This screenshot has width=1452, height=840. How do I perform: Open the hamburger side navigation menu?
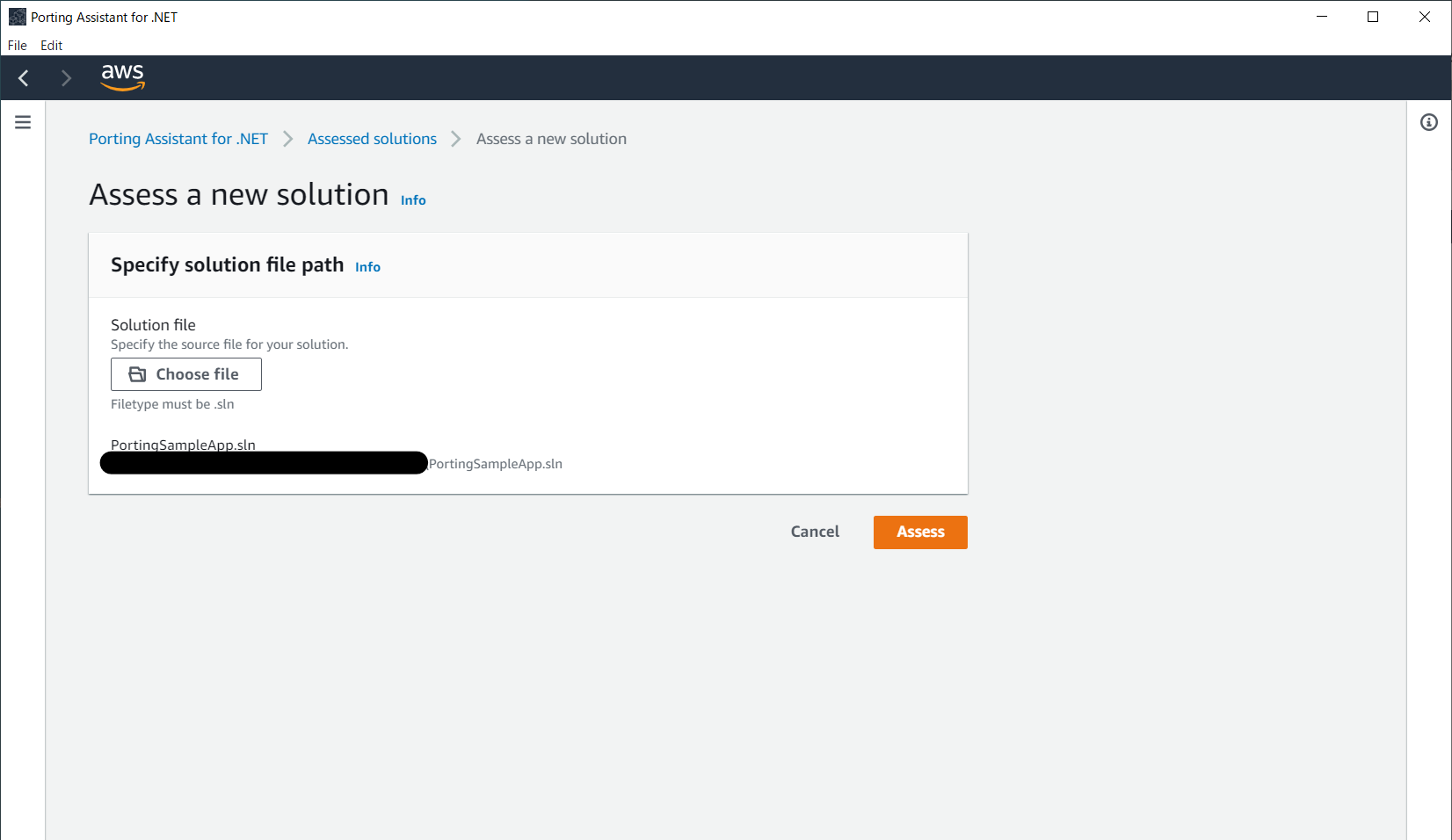tap(23, 122)
